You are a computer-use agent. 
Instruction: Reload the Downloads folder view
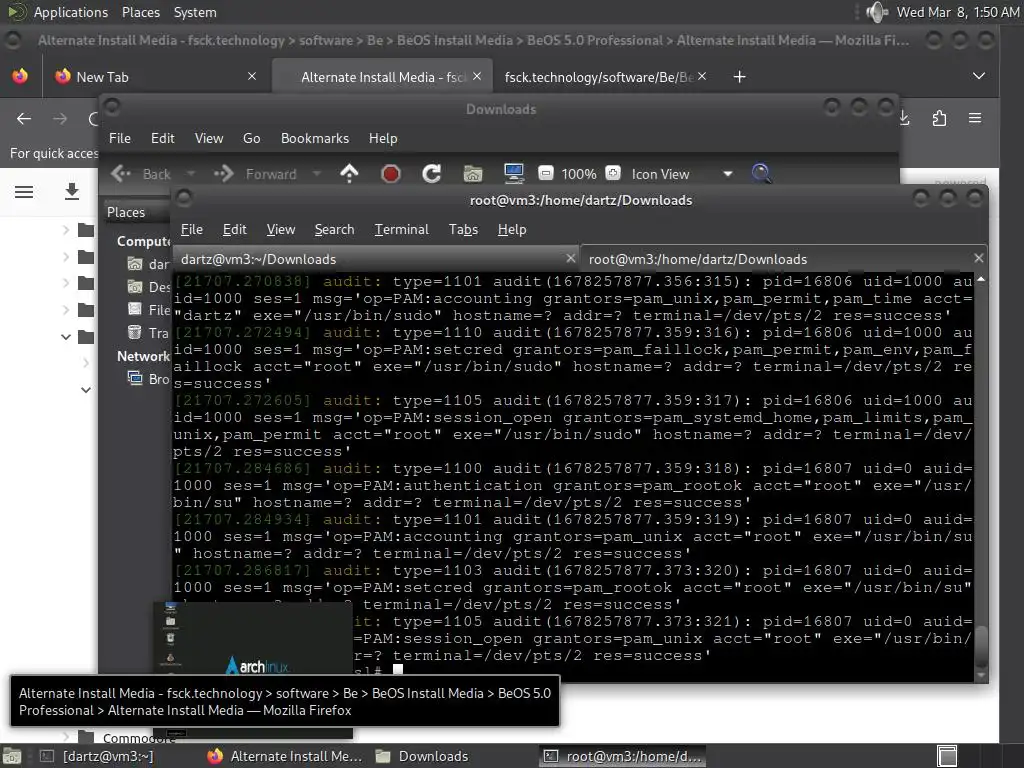pyautogui.click(x=432, y=174)
